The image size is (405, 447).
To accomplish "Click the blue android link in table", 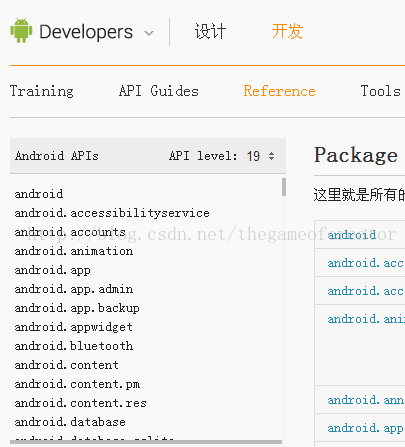I will pyautogui.click(x=352, y=235).
